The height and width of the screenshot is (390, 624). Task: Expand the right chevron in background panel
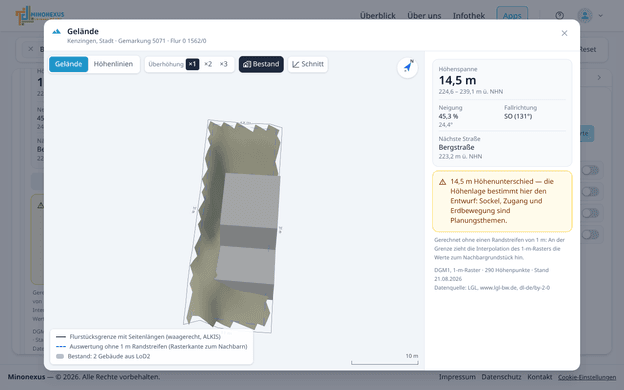(599, 78)
